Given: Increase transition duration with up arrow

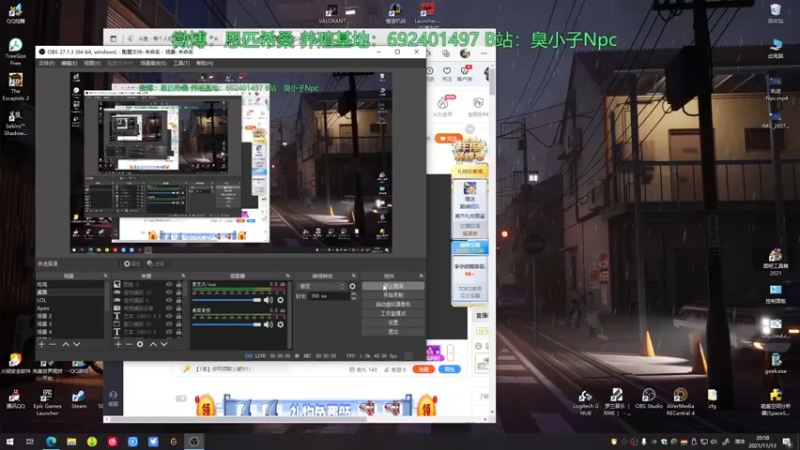Looking at the screenshot, I should [x=354, y=294].
